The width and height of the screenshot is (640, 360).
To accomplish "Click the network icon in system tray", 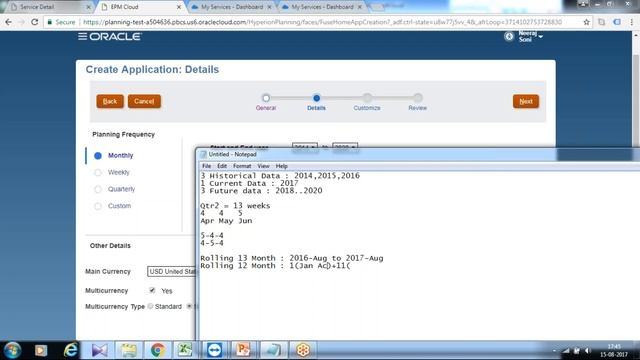I will pyautogui.click(x=567, y=351).
